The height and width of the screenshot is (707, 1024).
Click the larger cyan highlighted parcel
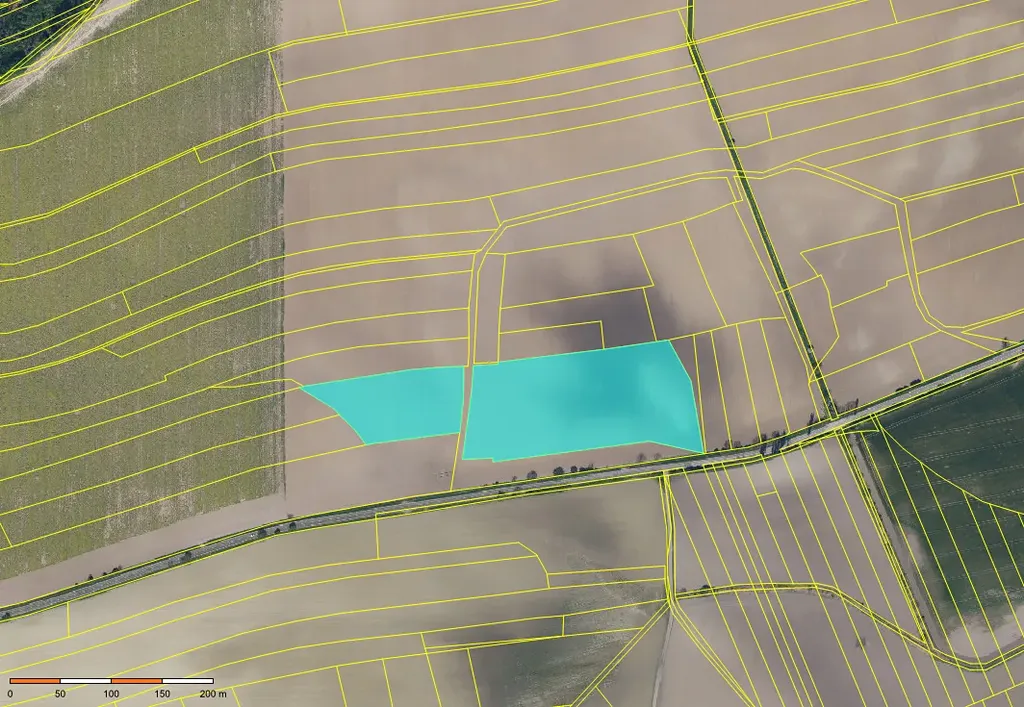coord(580,402)
